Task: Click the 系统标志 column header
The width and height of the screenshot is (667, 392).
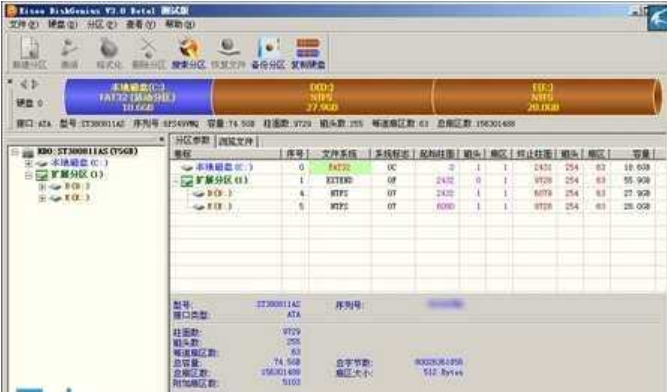Action: (392, 154)
